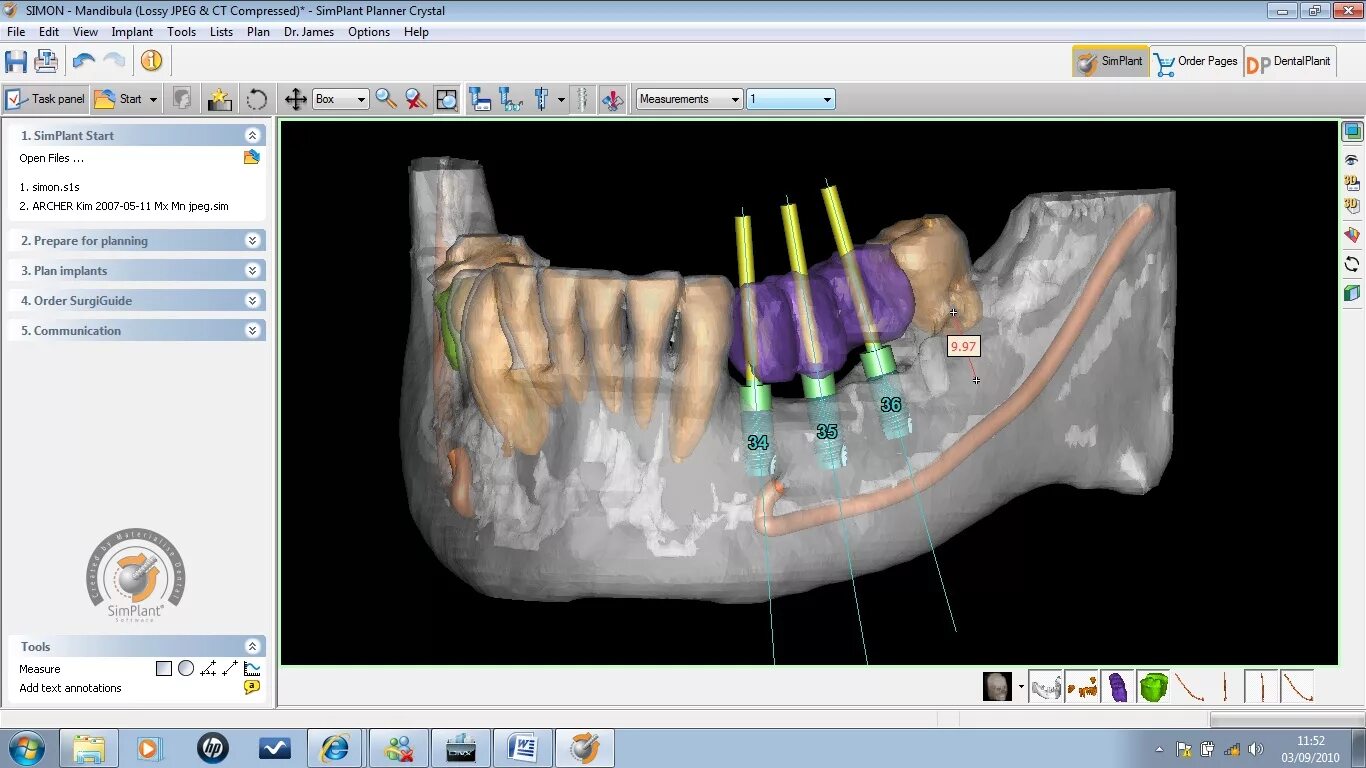Click the 3D panel icon with label box
The width and height of the screenshot is (1366, 768).
point(1352,182)
